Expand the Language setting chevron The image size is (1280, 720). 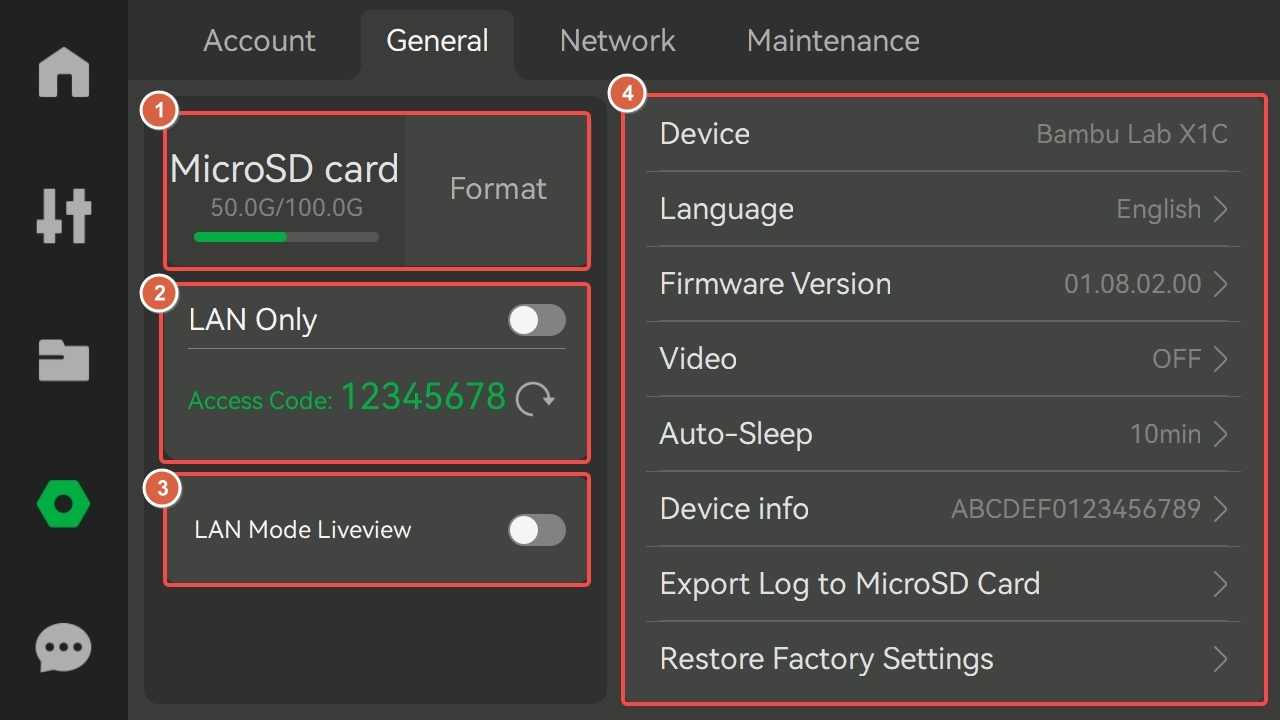tap(1220, 209)
